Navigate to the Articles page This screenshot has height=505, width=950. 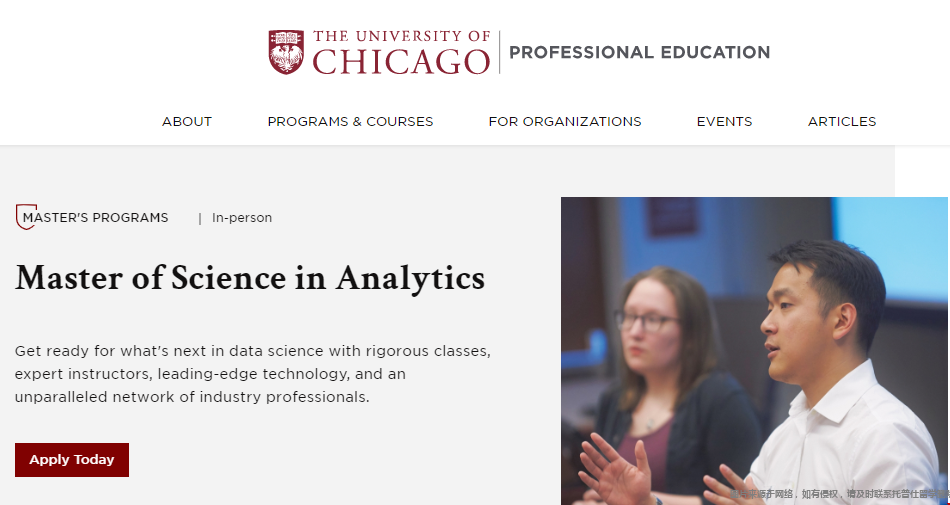pyautogui.click(x=842, y=122)
